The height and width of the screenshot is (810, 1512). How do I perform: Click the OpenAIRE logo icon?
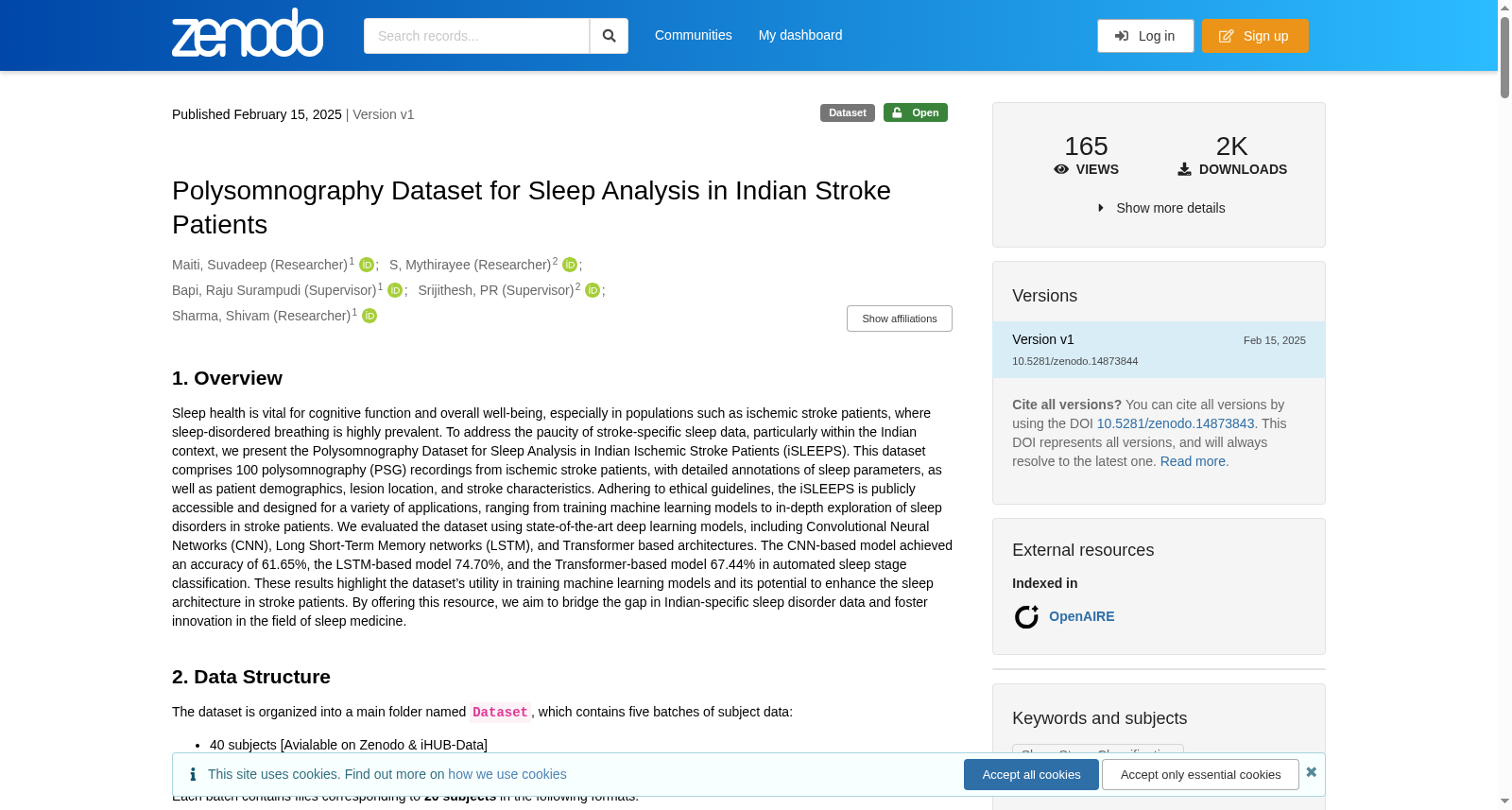(x=1026, y=617)
